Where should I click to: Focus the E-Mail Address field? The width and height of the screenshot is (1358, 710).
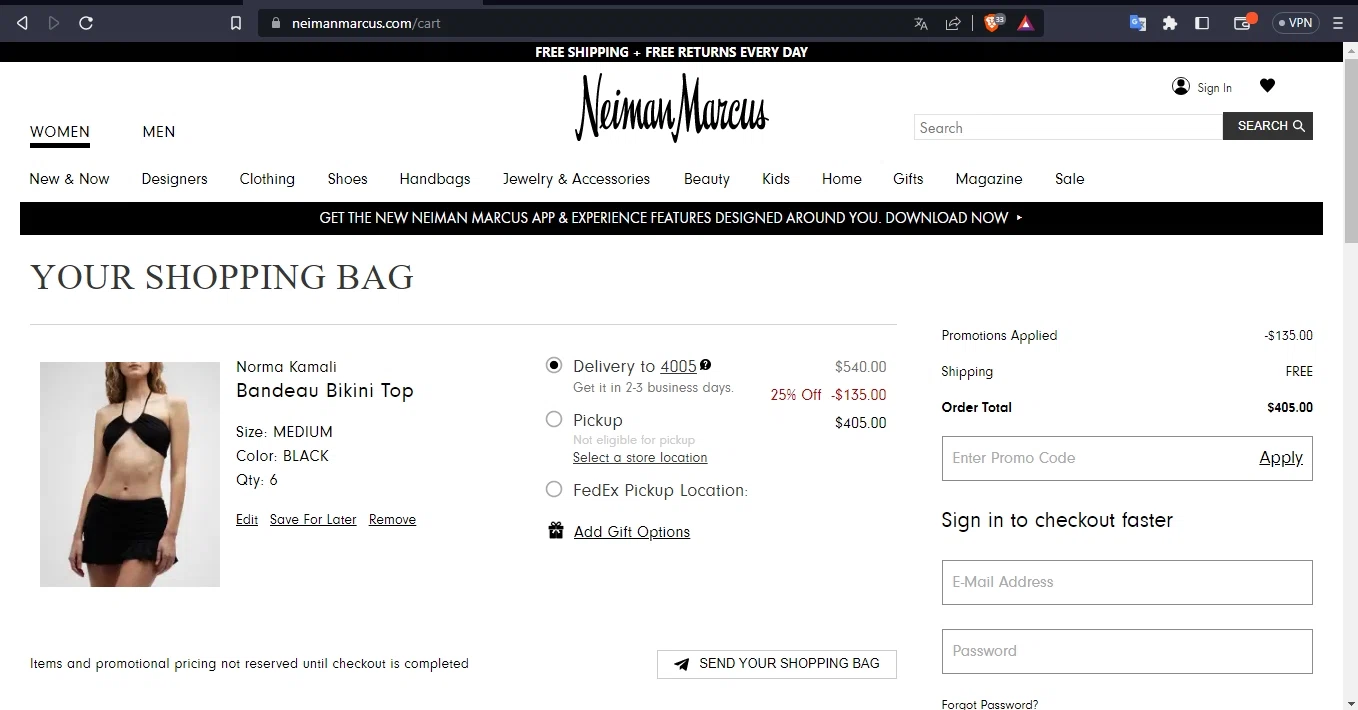(1127, 582)
